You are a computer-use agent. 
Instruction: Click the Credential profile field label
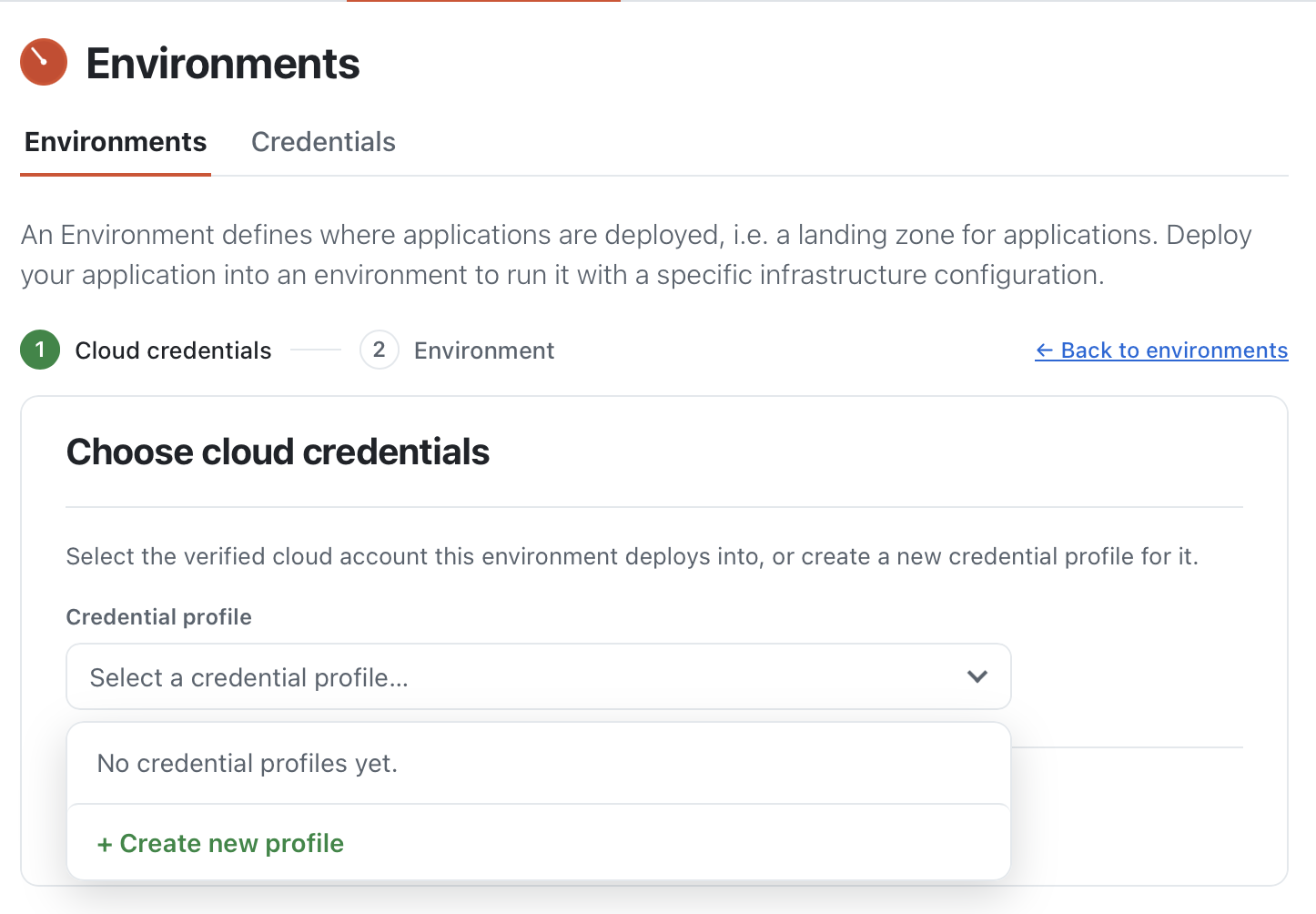click(159, 617)
